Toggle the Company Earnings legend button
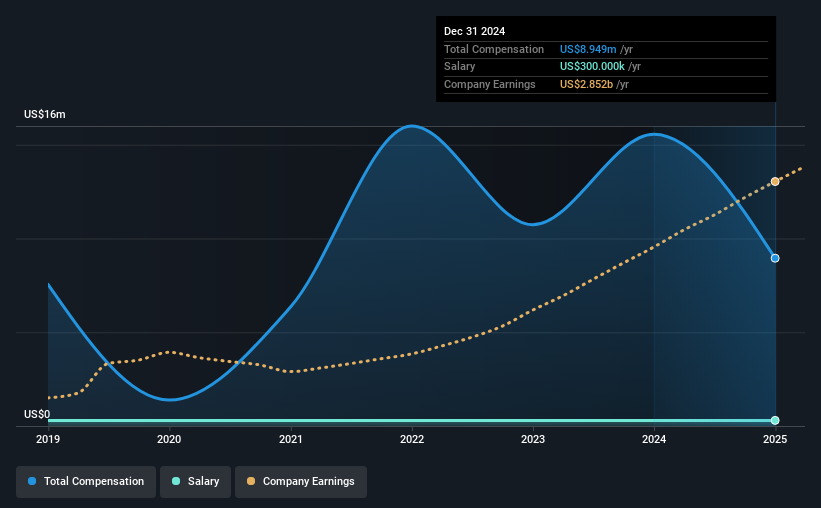The image size is (821, 508). 301,482
